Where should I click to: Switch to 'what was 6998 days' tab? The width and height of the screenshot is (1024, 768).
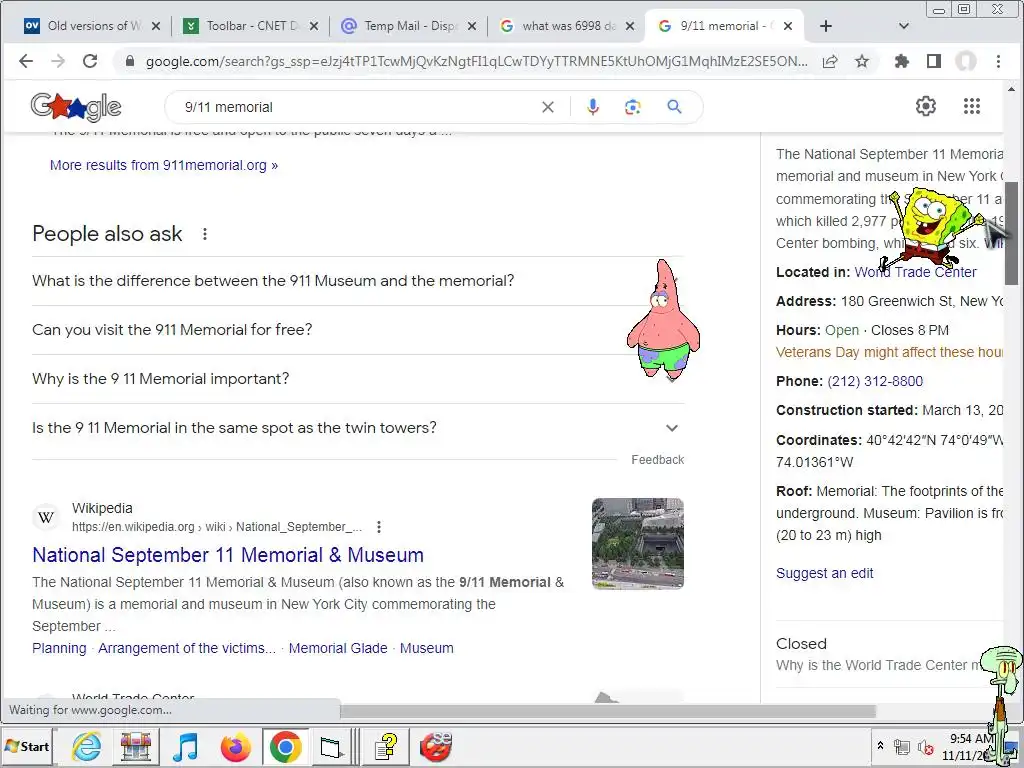tap(568, 26)
